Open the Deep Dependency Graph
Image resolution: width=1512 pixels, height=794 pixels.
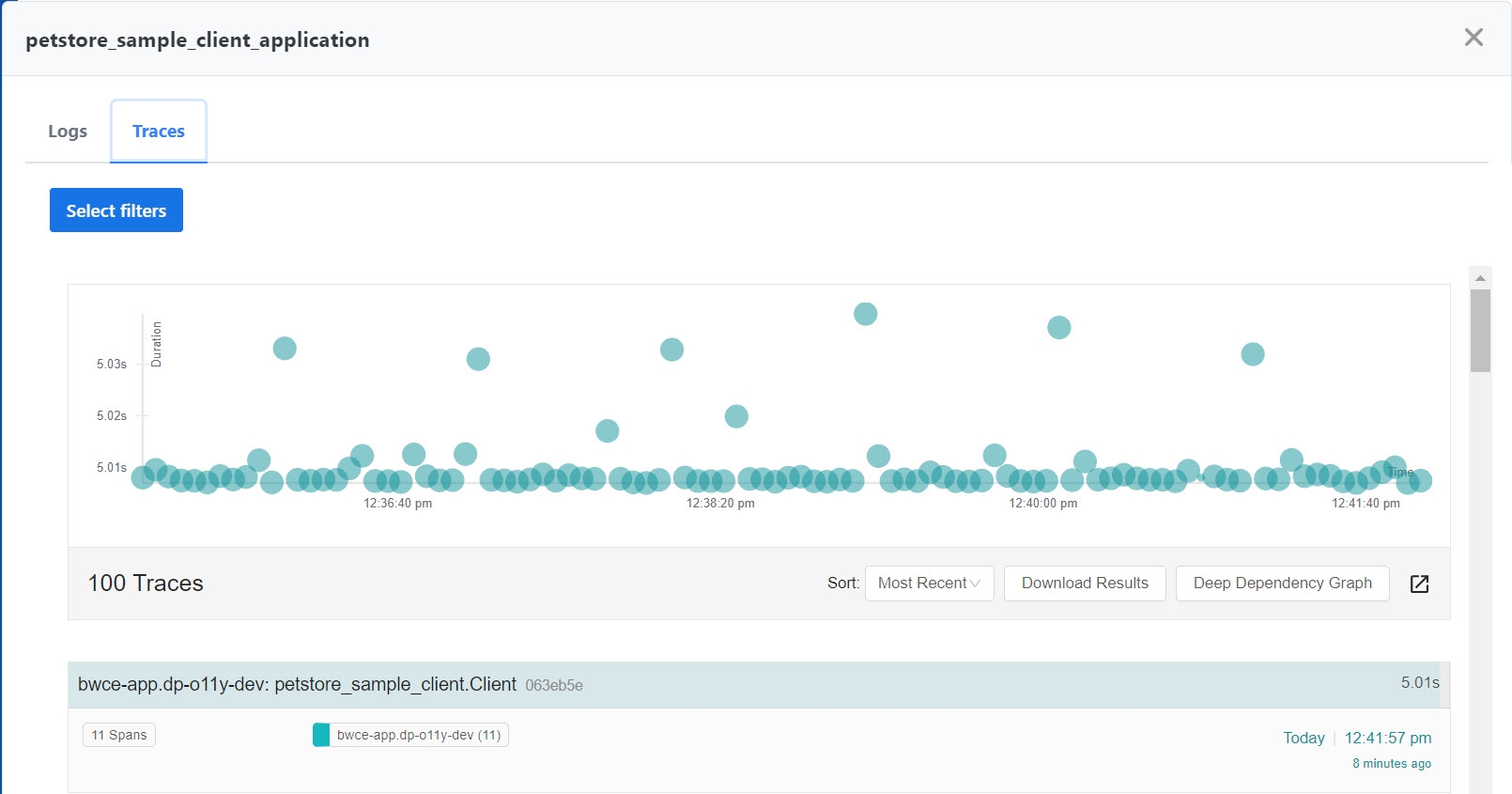(1282, 584)
